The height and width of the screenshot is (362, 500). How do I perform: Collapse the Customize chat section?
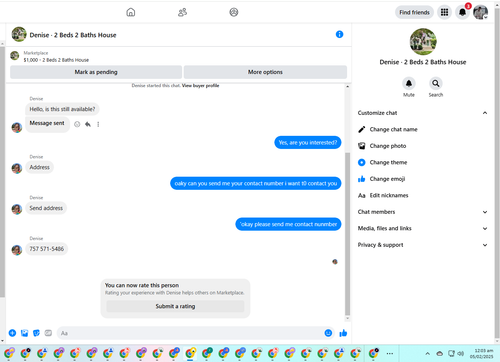[x=422, y=113]
